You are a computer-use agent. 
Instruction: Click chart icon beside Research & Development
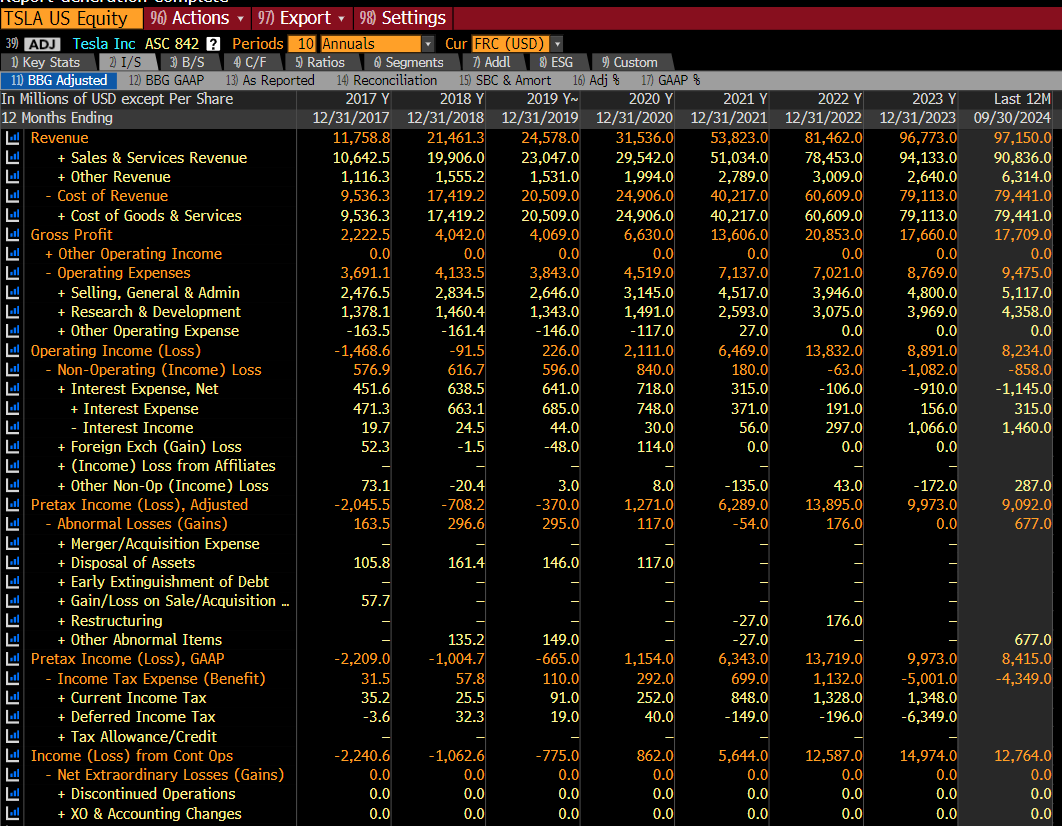pos(12,311)
